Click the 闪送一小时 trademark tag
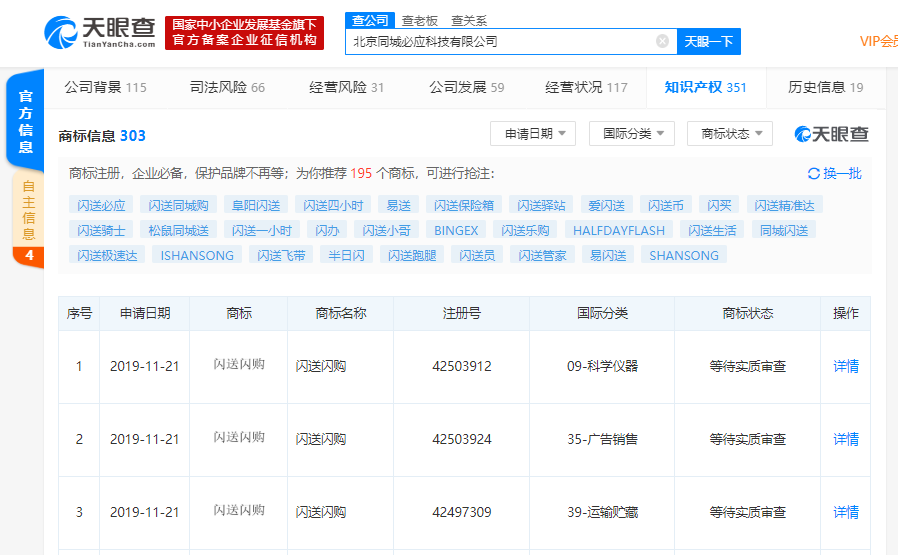Image resolution: width=898 pixels, height=555 pixels. [262, 230]
